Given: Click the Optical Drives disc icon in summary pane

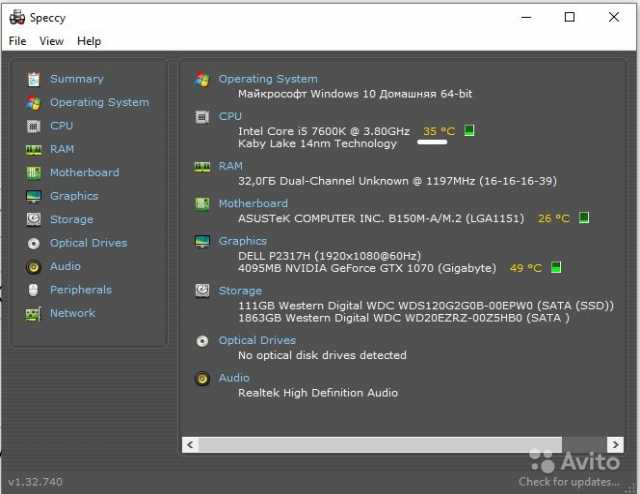Looking at the screenshot, I should (202, 341).
